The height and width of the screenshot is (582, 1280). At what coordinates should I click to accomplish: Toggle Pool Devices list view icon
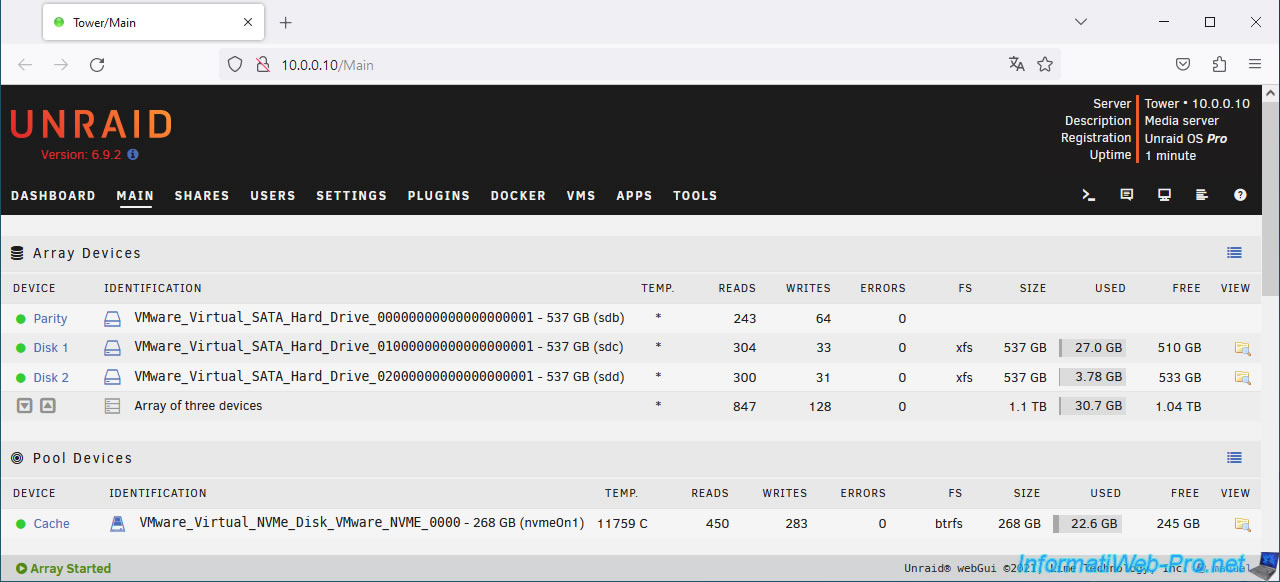pyautogui.click(x=1234, y=458)
